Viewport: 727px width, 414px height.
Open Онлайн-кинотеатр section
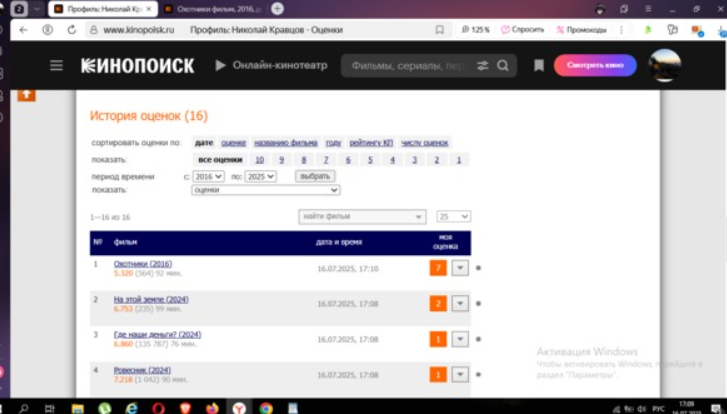tap(272, 65)
